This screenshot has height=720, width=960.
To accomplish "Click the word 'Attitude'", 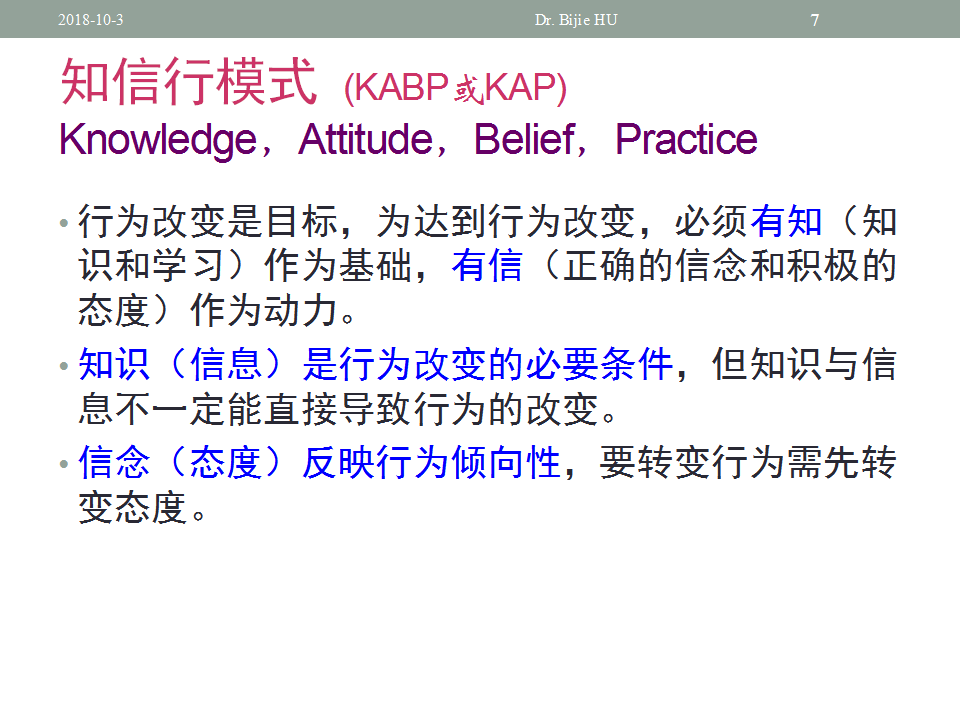I will 366,140.
